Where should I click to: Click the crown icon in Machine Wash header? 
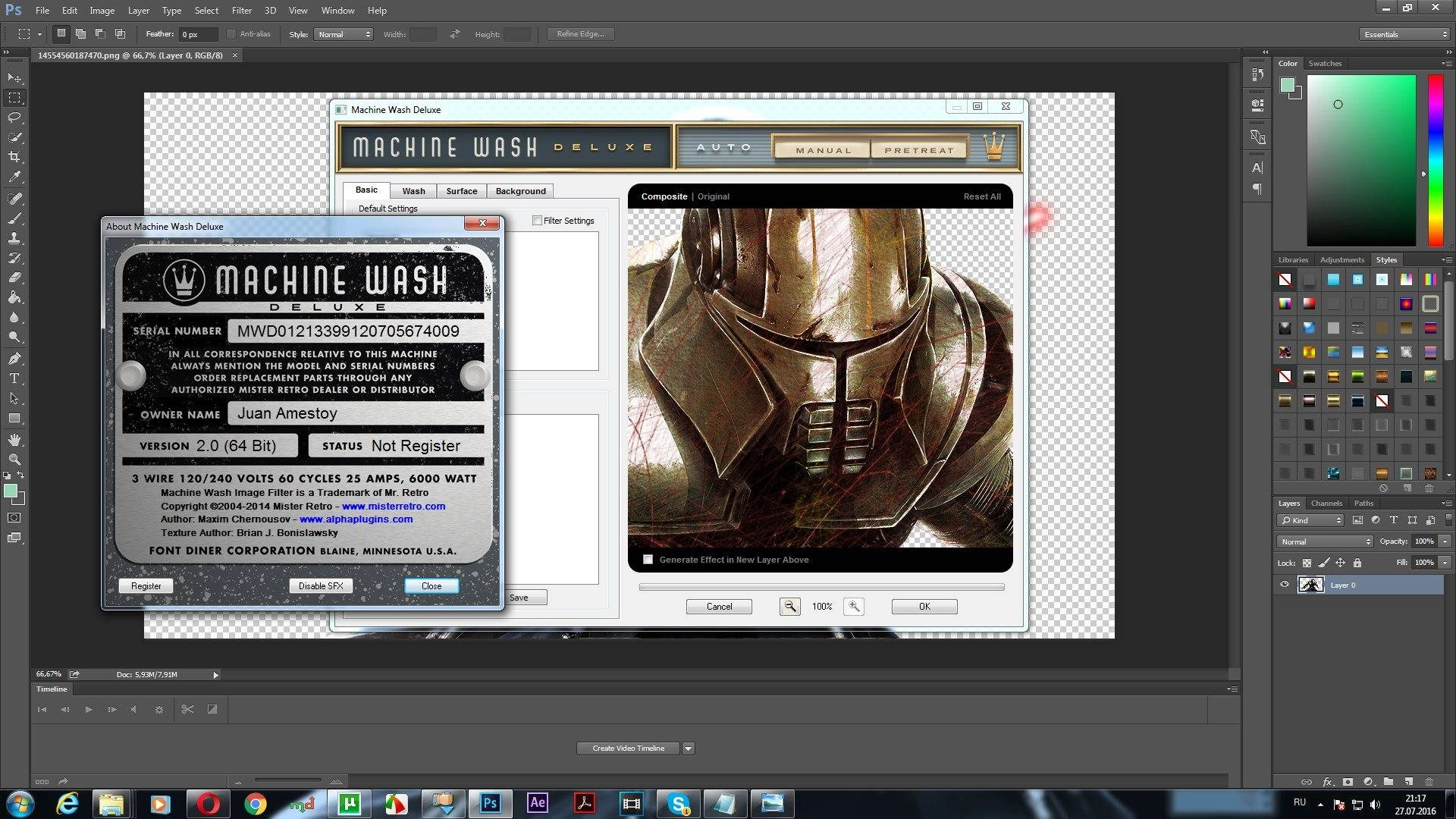click(994, 146)
